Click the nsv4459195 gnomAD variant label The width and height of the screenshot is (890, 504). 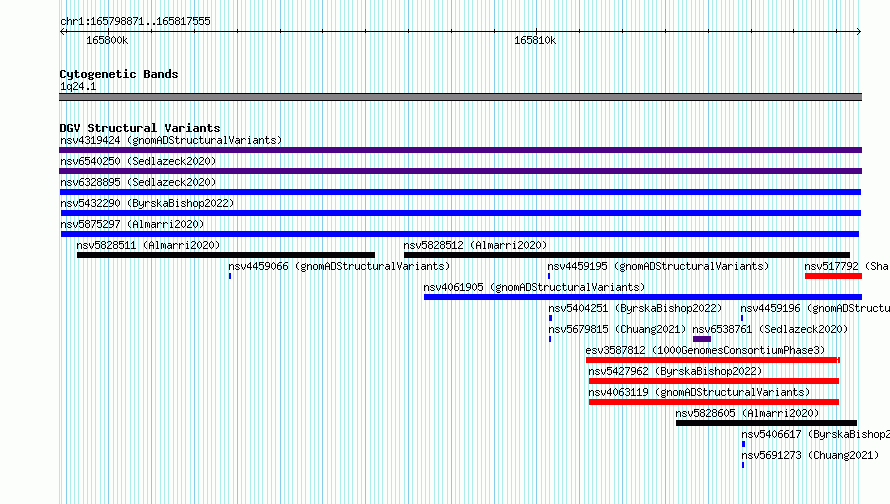click(658, 266)
